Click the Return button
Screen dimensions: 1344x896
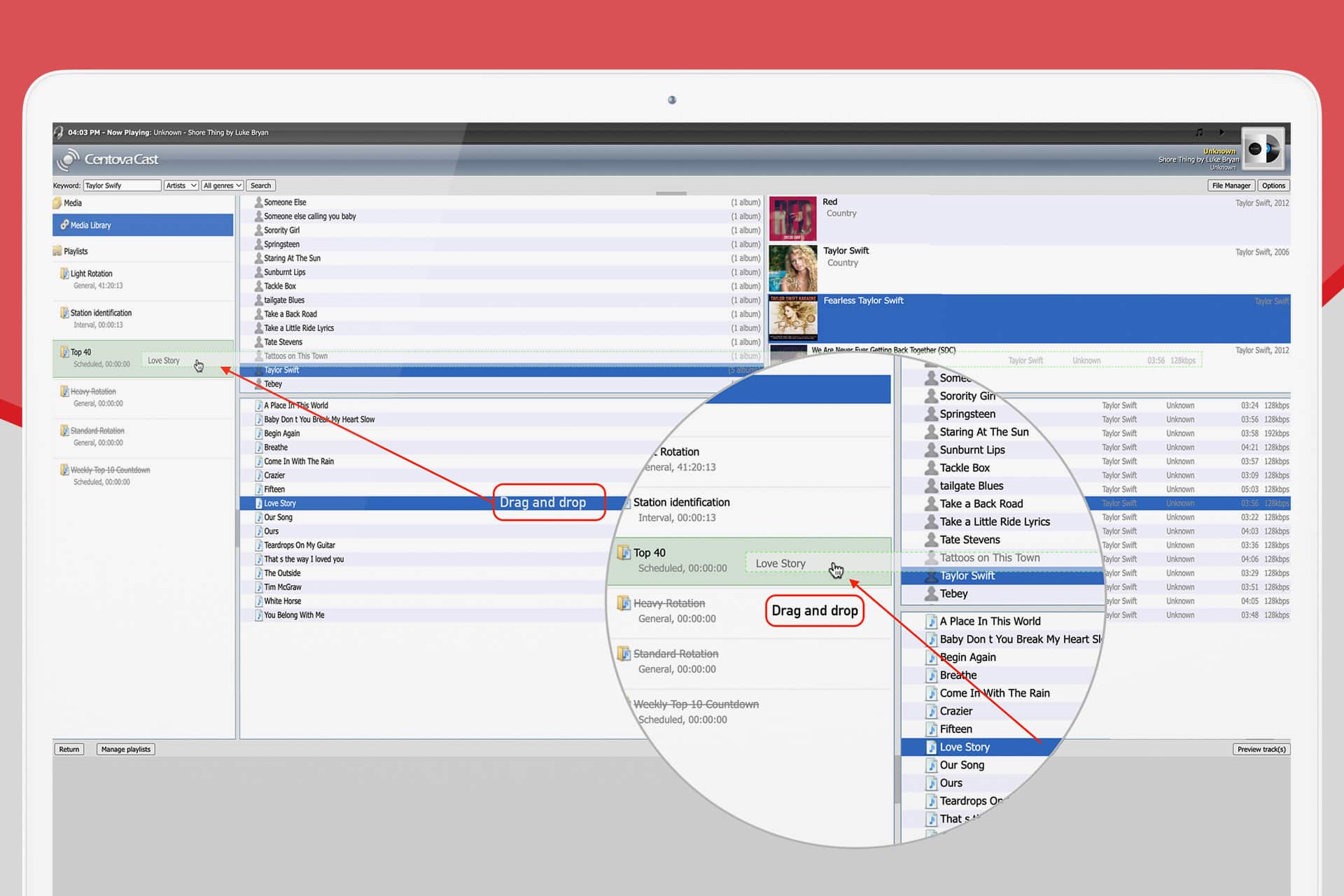69,749
